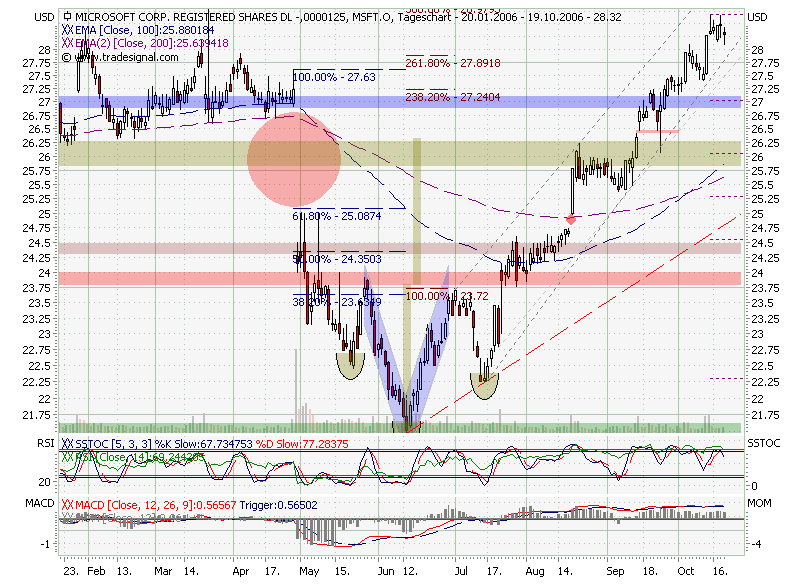803x588 pixels.
Task: Click the 100.00% - 27.63 retracement label
Action: click(335, 76)
